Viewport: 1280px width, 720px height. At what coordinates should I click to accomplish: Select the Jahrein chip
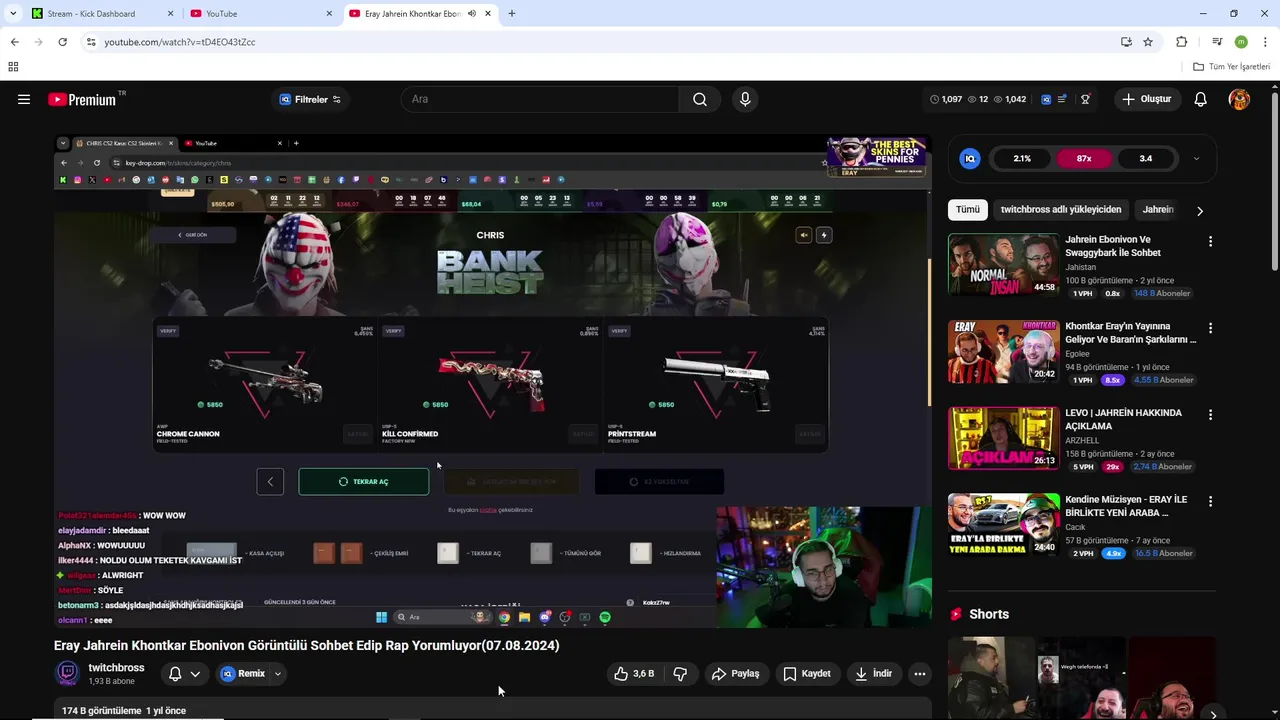tap(1158, 210)
